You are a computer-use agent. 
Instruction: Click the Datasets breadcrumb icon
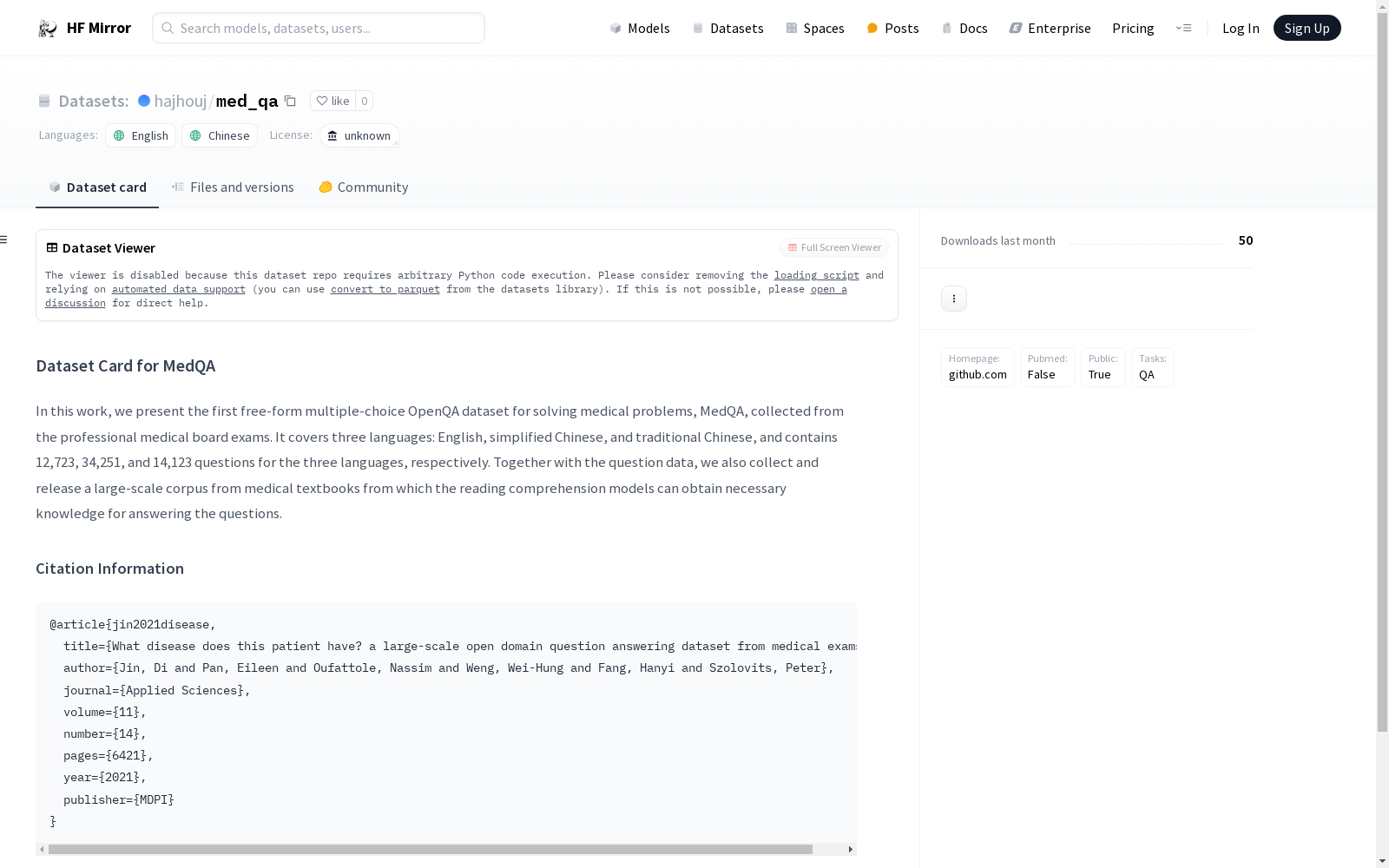point(44,102)
